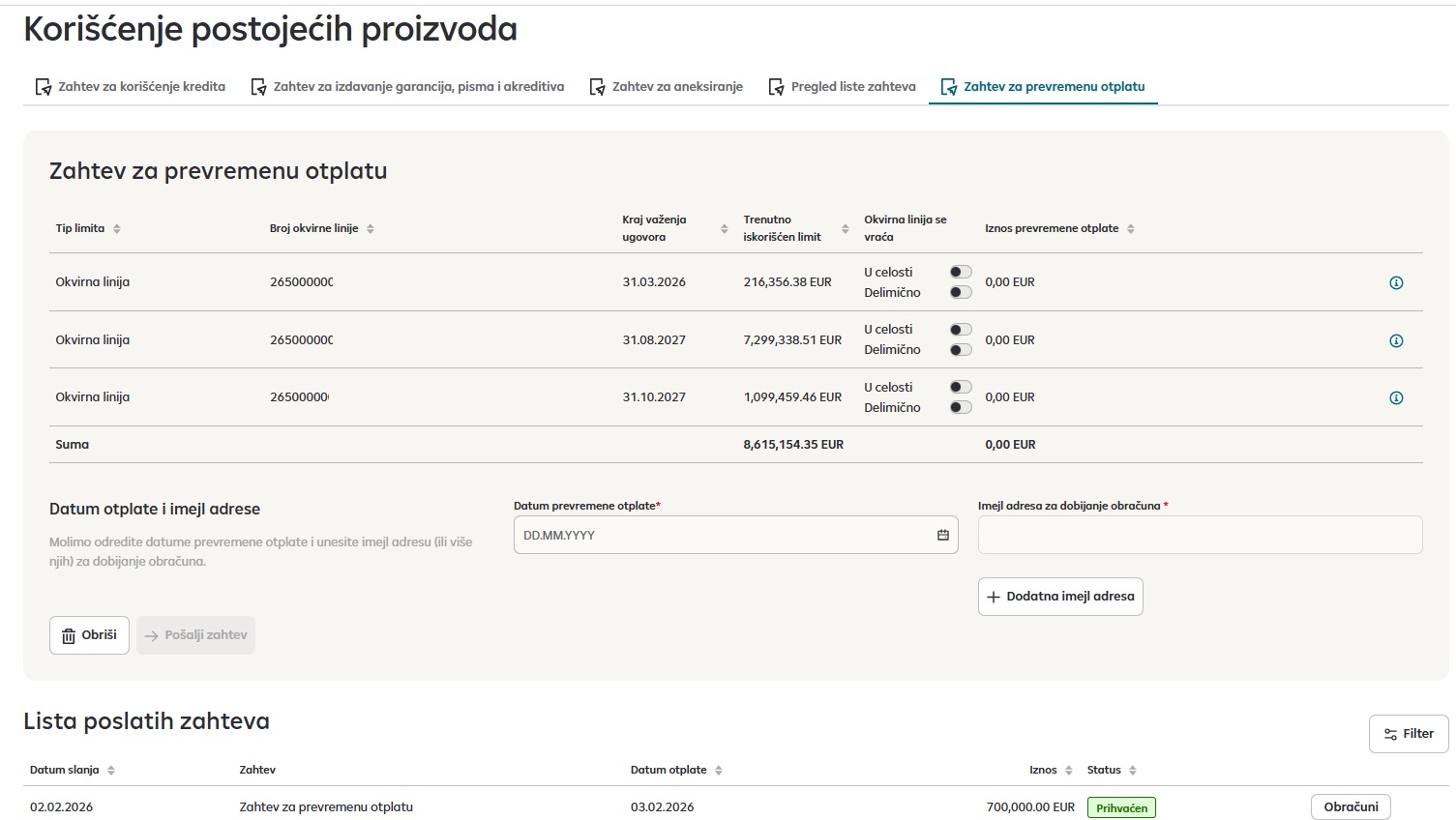Open the calendar picker icon
The height and width of the screenshot is (820, 1456).
click(x=943, y=535)
